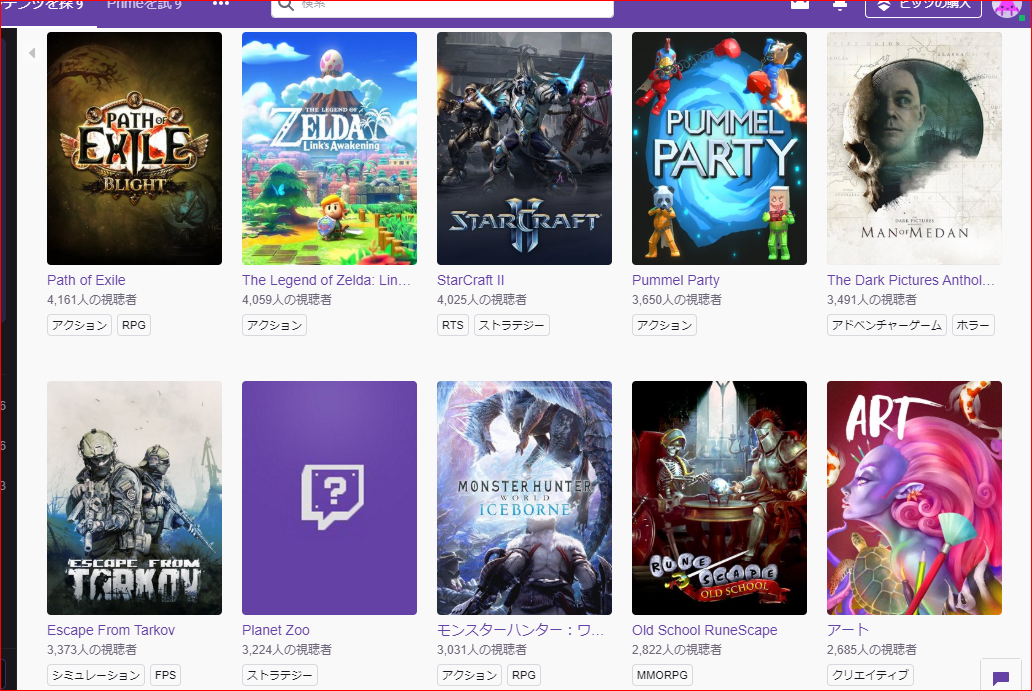Select アクション tag under Pummel Party
This screenshot has height=691, width=1032.
[x=664, y=325]
